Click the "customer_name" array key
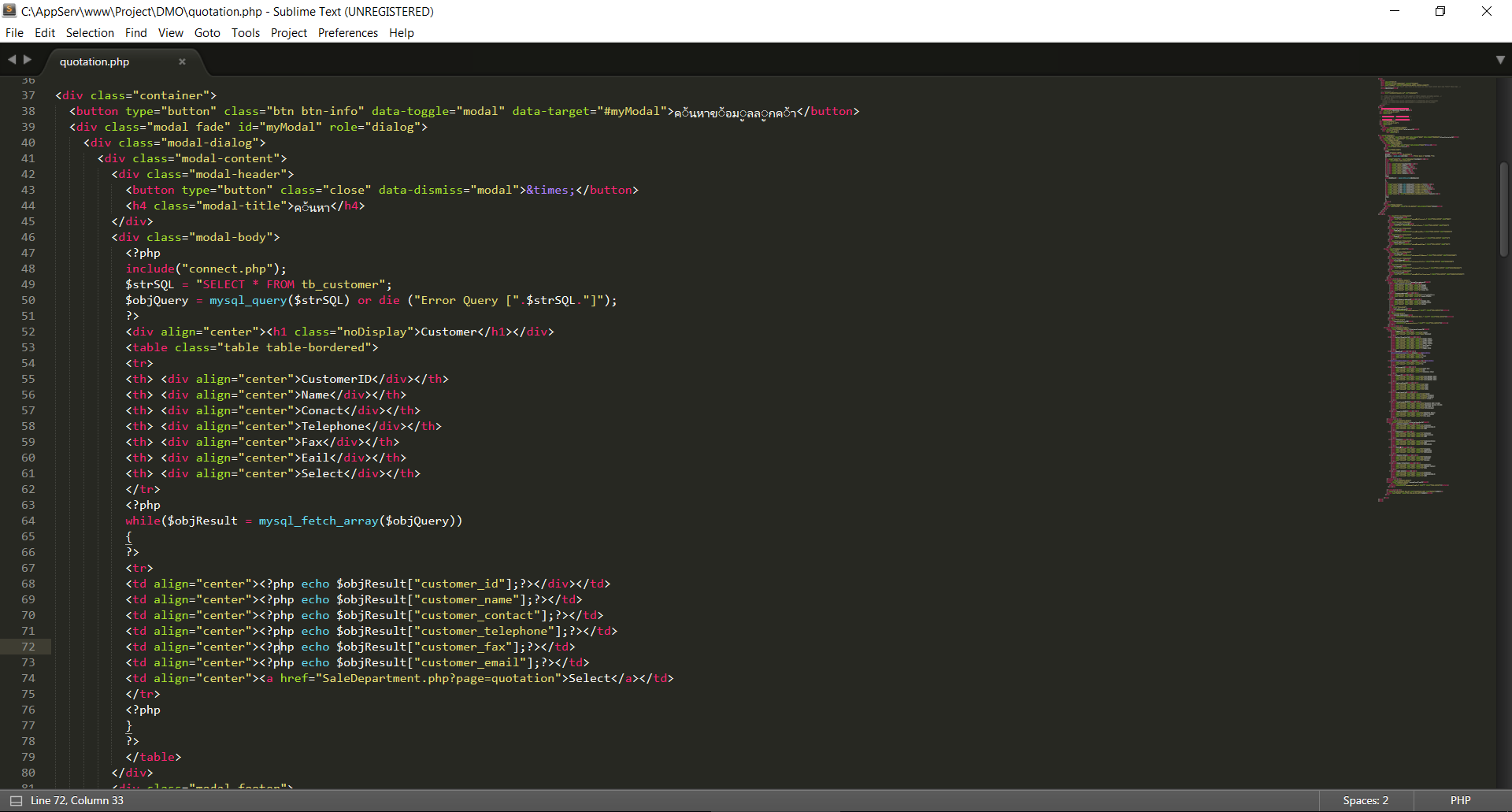This screenshot has height=812, width=1512. coord(466,599)
